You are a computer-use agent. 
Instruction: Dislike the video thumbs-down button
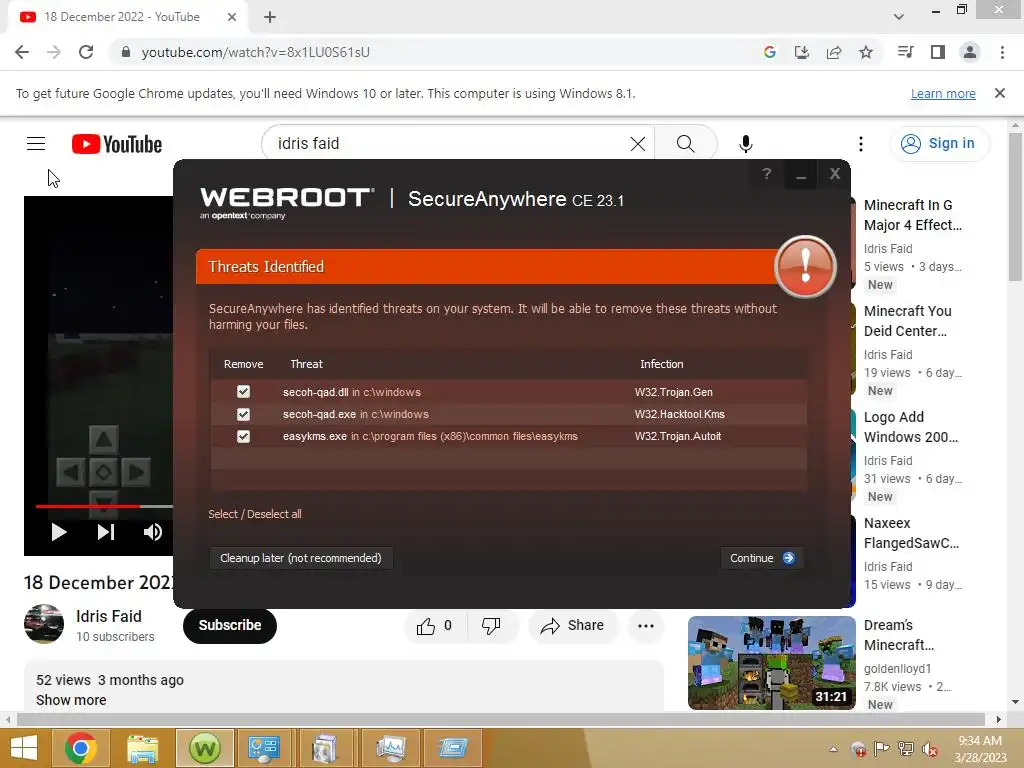(491, 626)
